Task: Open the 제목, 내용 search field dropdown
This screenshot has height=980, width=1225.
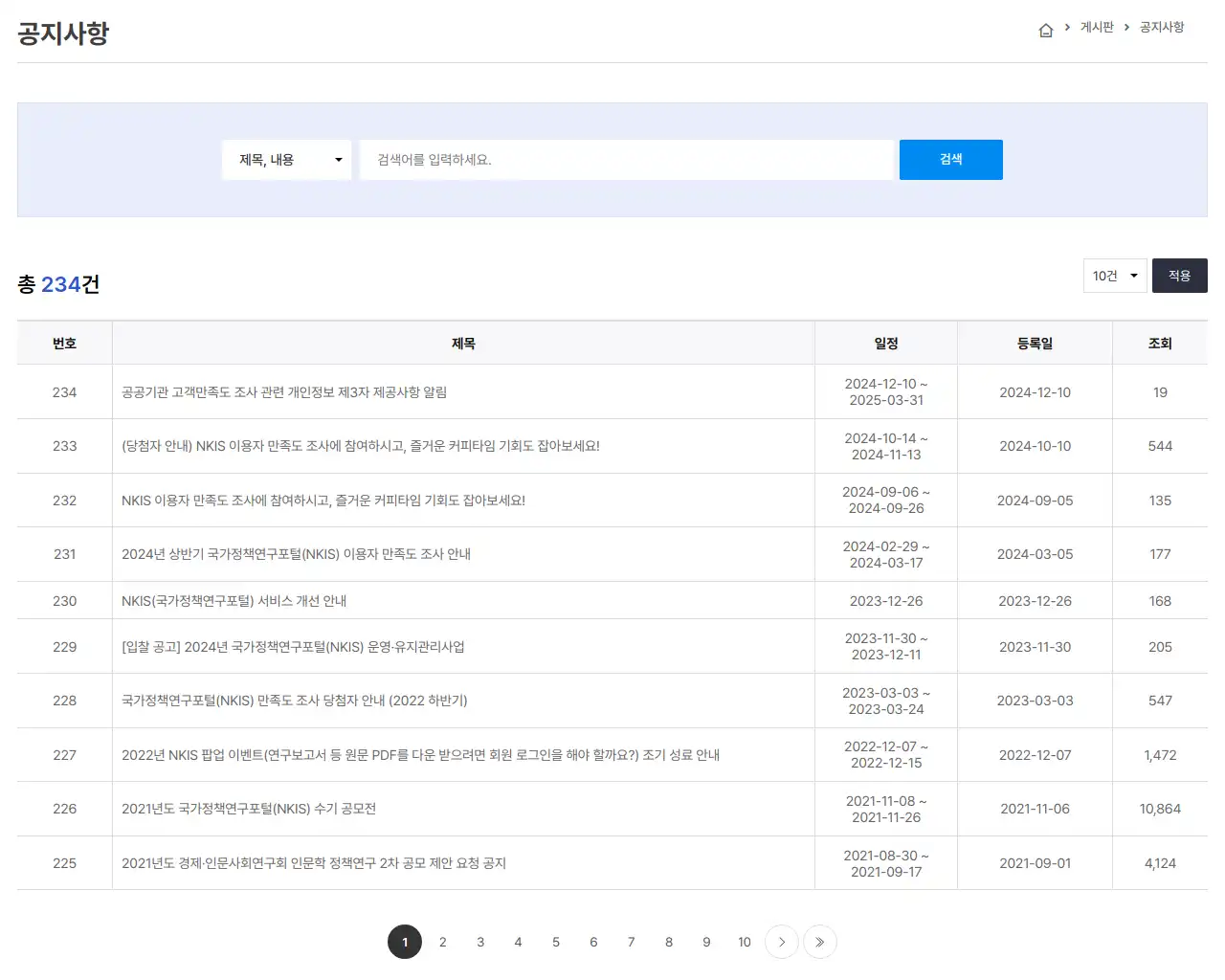Action: click(286, 160)
